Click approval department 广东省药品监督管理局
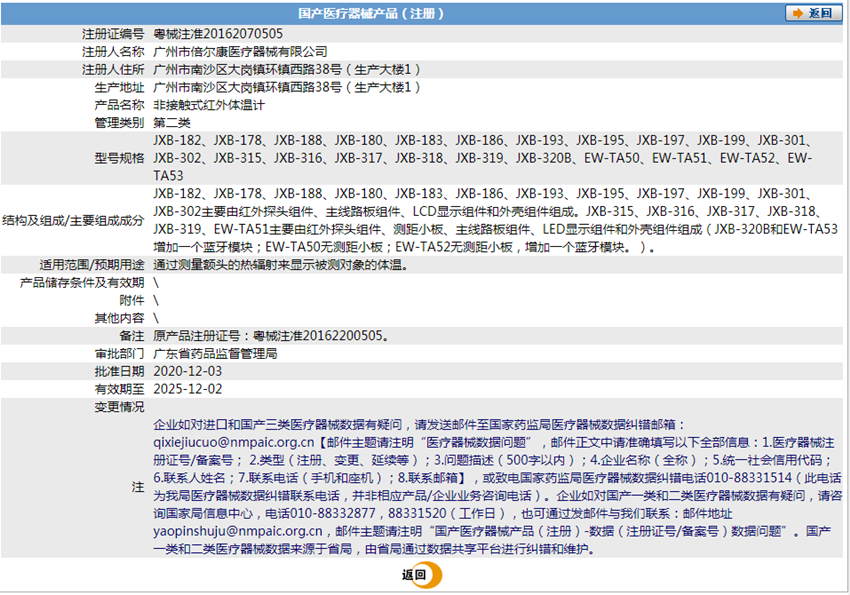 tap(215, 354)
